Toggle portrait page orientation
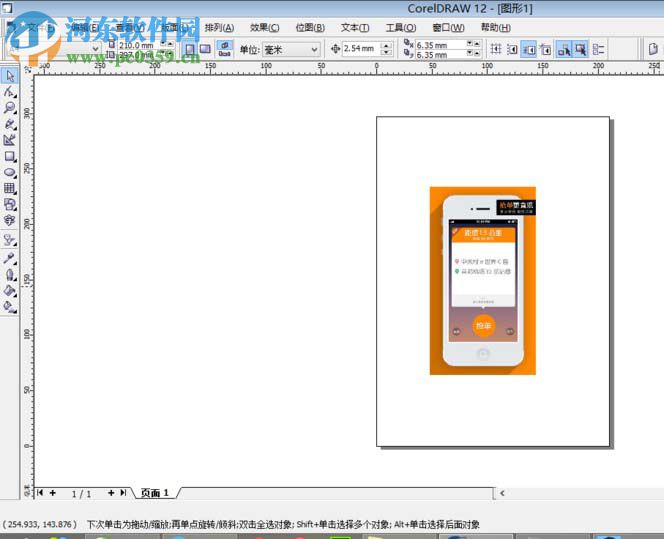The image size is (664, 539). 190,49
